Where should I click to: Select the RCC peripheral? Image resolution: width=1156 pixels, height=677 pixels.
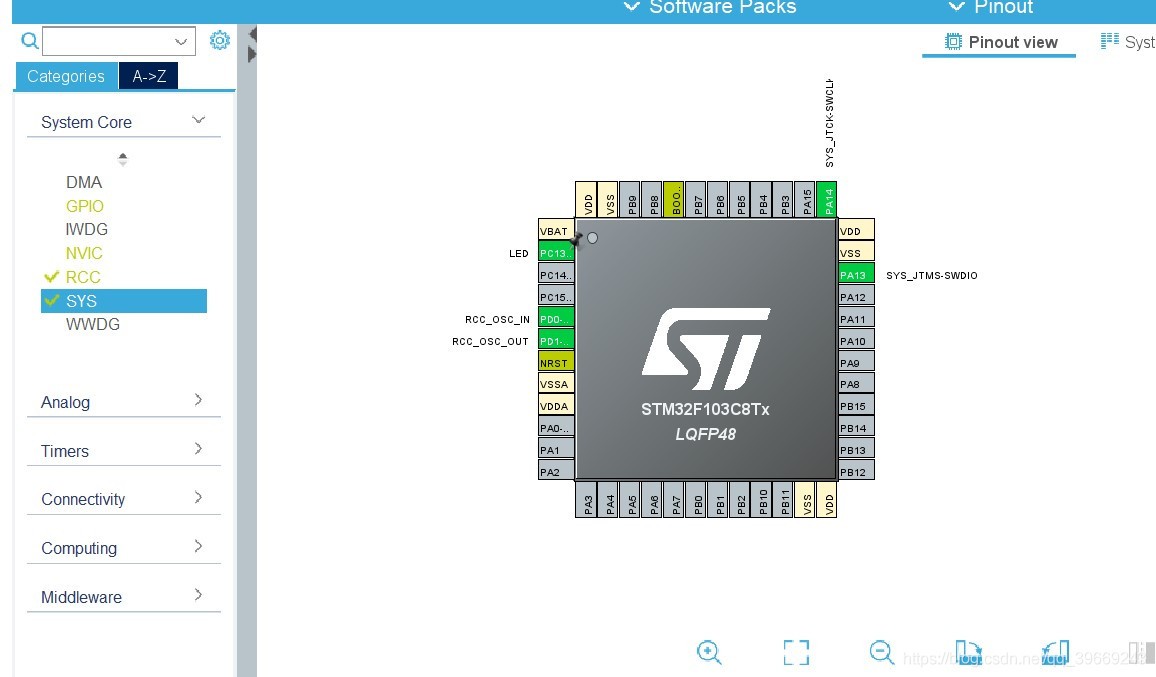pyautogui.click(x=83, y=277)
